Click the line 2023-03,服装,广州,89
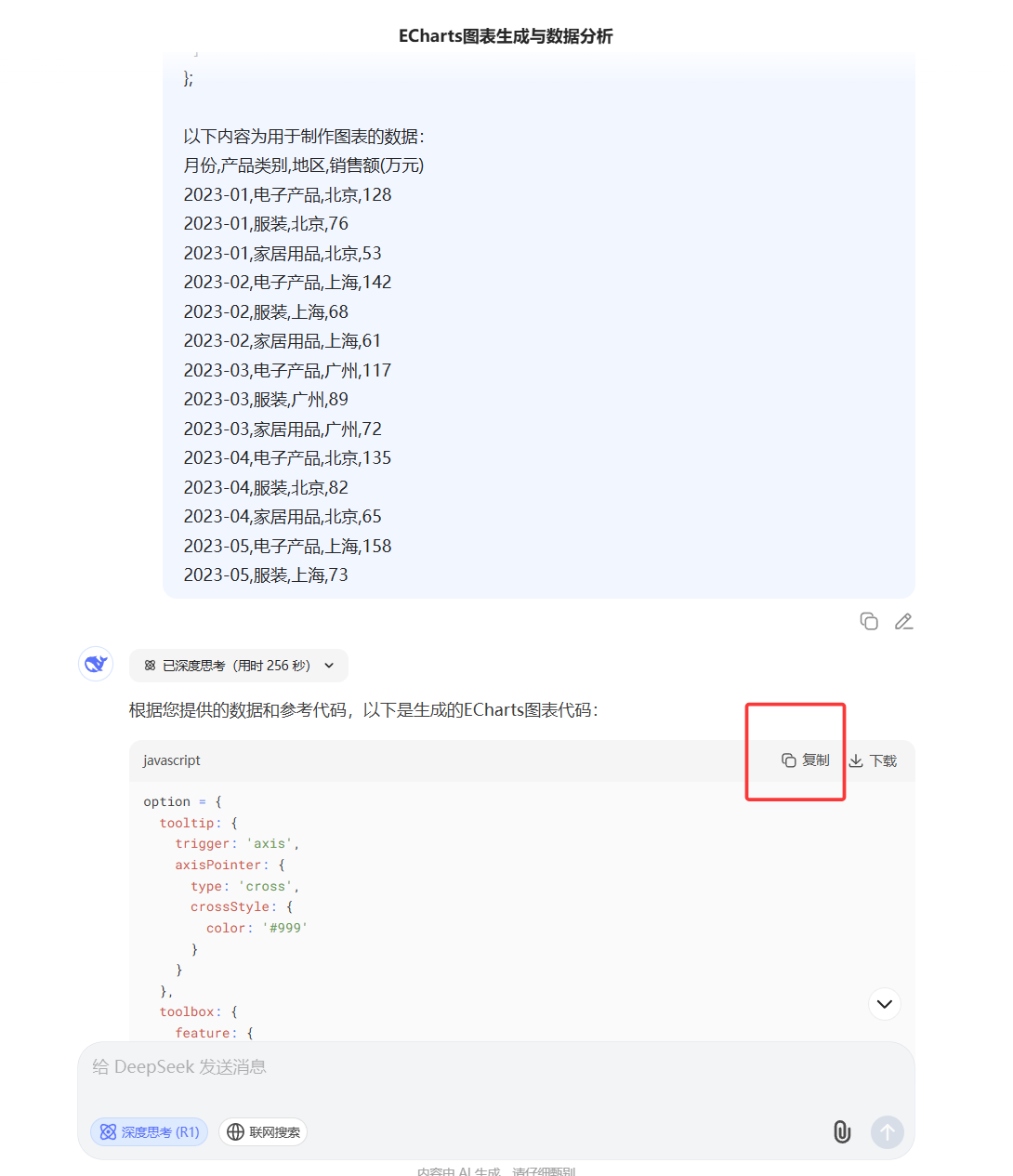This screenshot has width=1013, height=1176. coord(266,400)
